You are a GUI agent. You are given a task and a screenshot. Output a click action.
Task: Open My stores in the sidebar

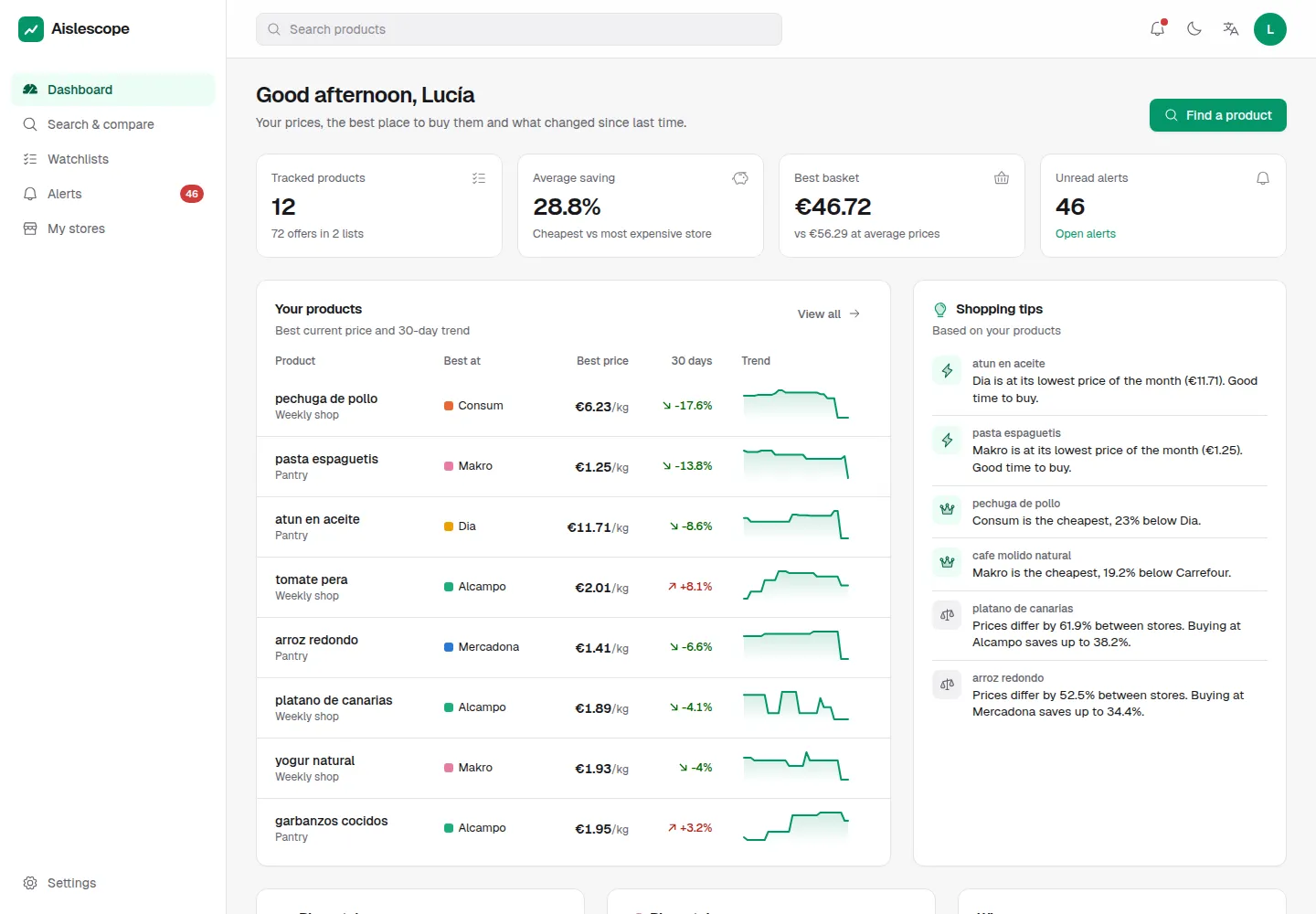tap(113, 228)
